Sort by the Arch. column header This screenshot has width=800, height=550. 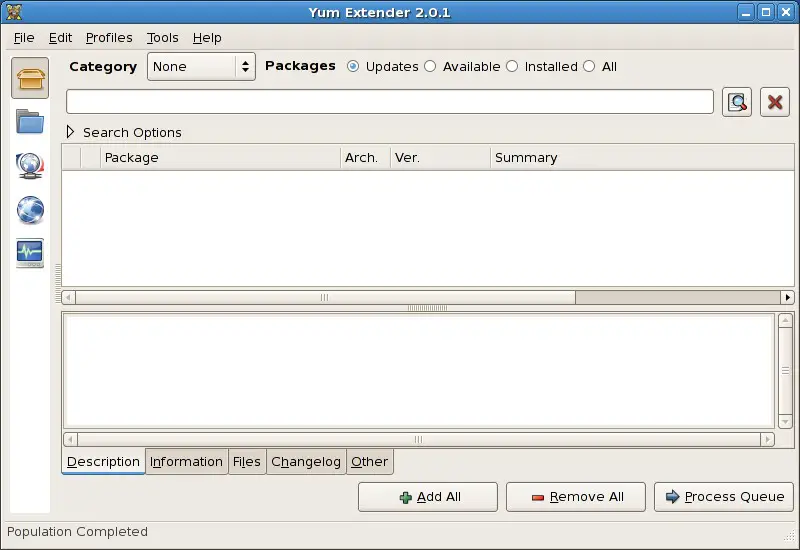pyautogui.click(x=365, y=158)
